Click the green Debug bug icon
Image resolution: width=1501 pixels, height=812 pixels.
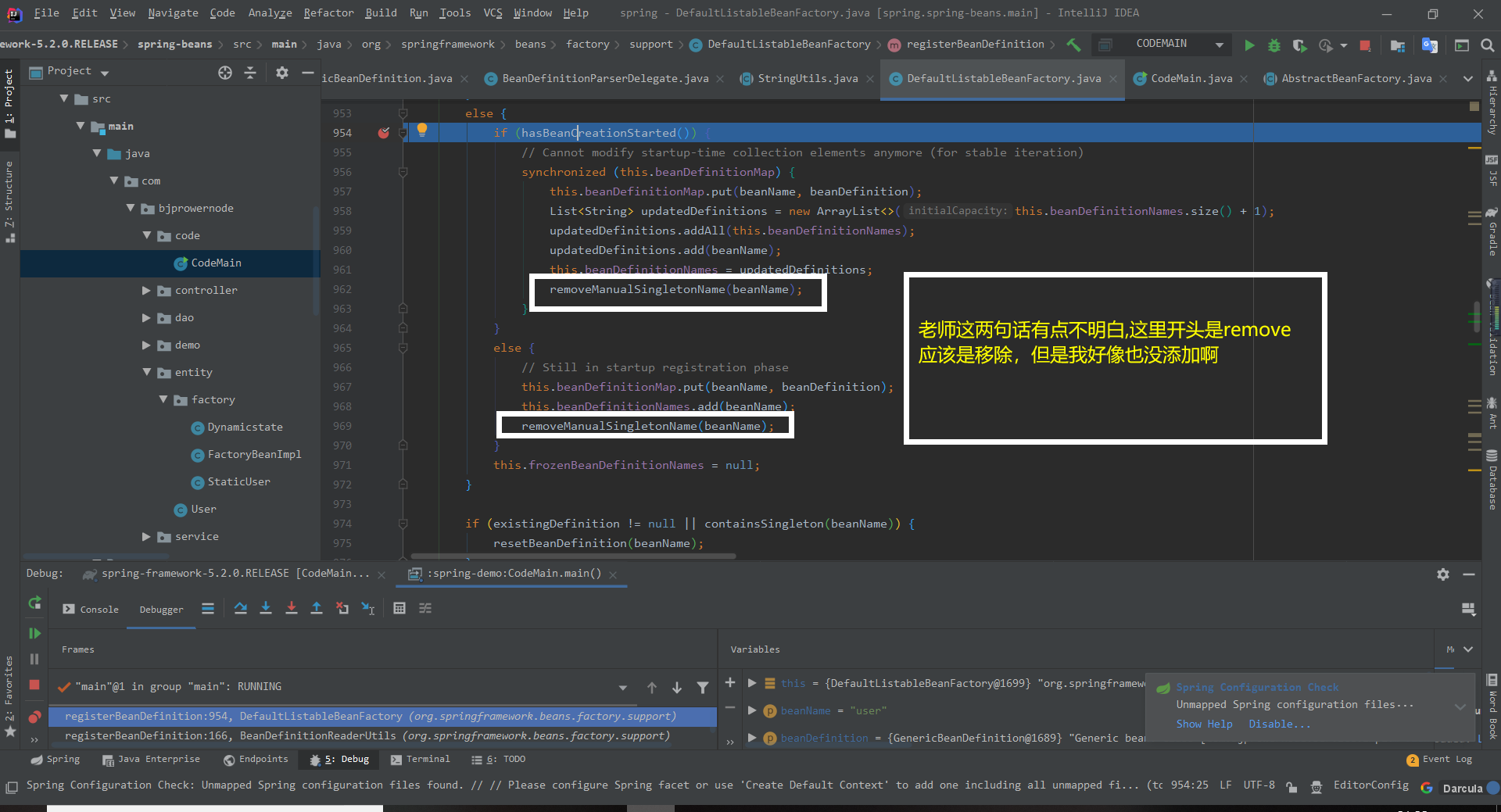pos(1274,45)
